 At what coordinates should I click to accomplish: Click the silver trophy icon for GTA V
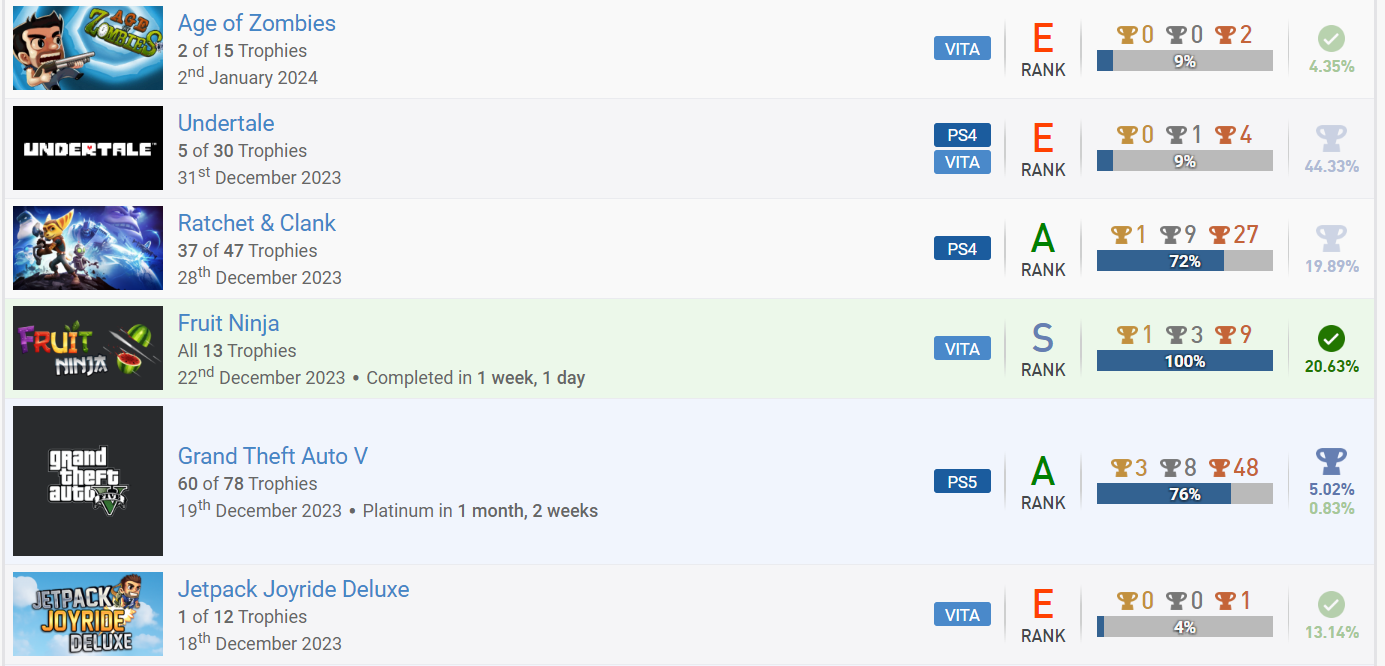(x=1171, y=468)
